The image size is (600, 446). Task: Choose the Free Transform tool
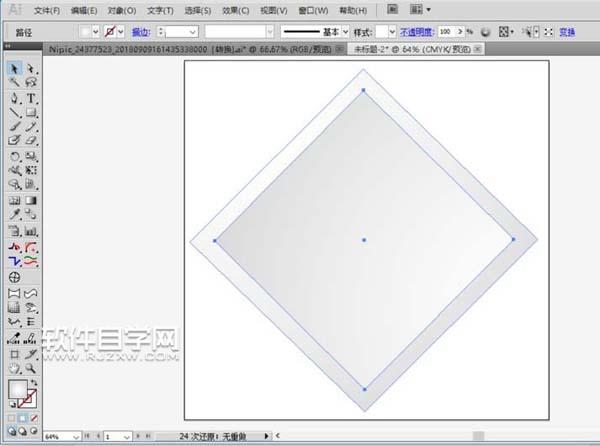pyautogui.click(x=31, y=170)
